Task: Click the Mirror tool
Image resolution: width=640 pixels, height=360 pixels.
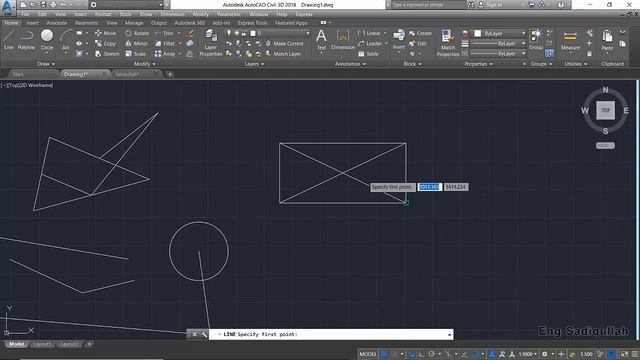Action: (136, 43)
